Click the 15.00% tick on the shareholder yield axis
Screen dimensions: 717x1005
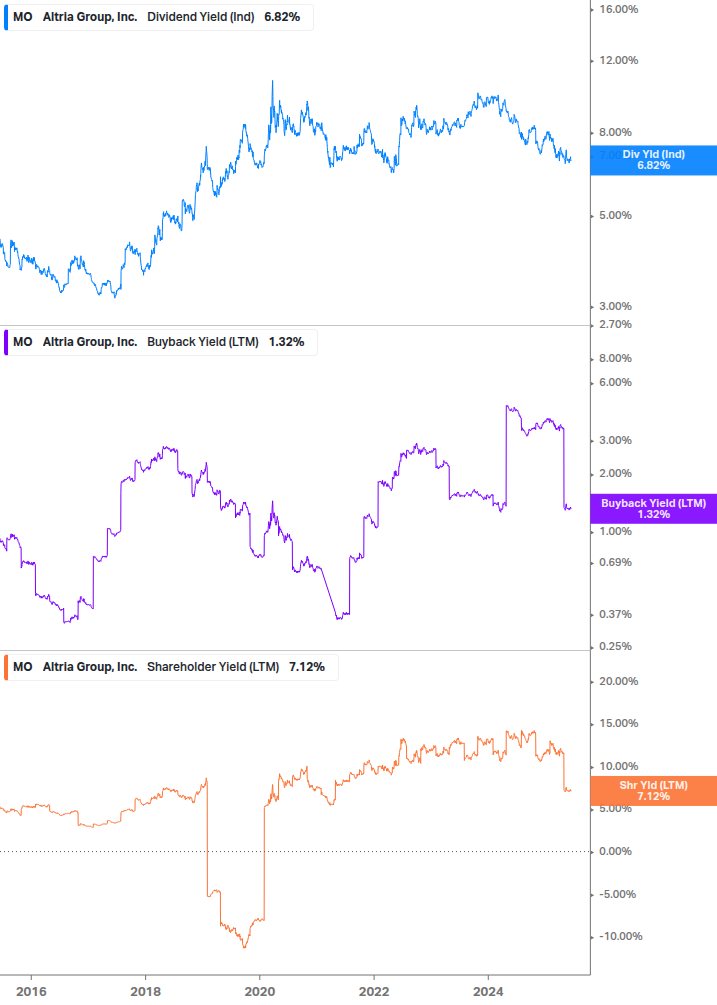[x=618, y=724]
